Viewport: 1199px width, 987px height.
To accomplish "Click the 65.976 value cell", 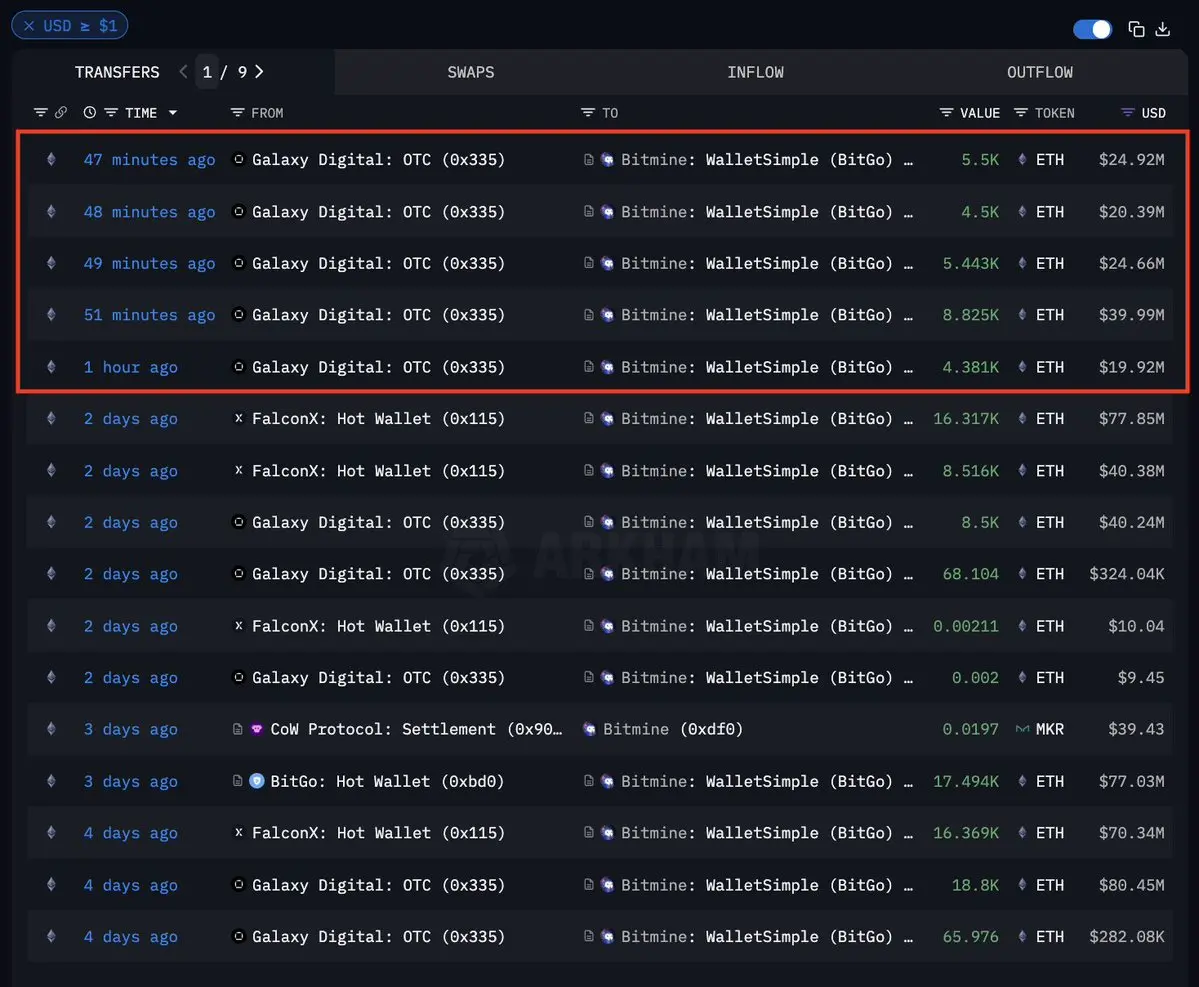I will 970,937.
